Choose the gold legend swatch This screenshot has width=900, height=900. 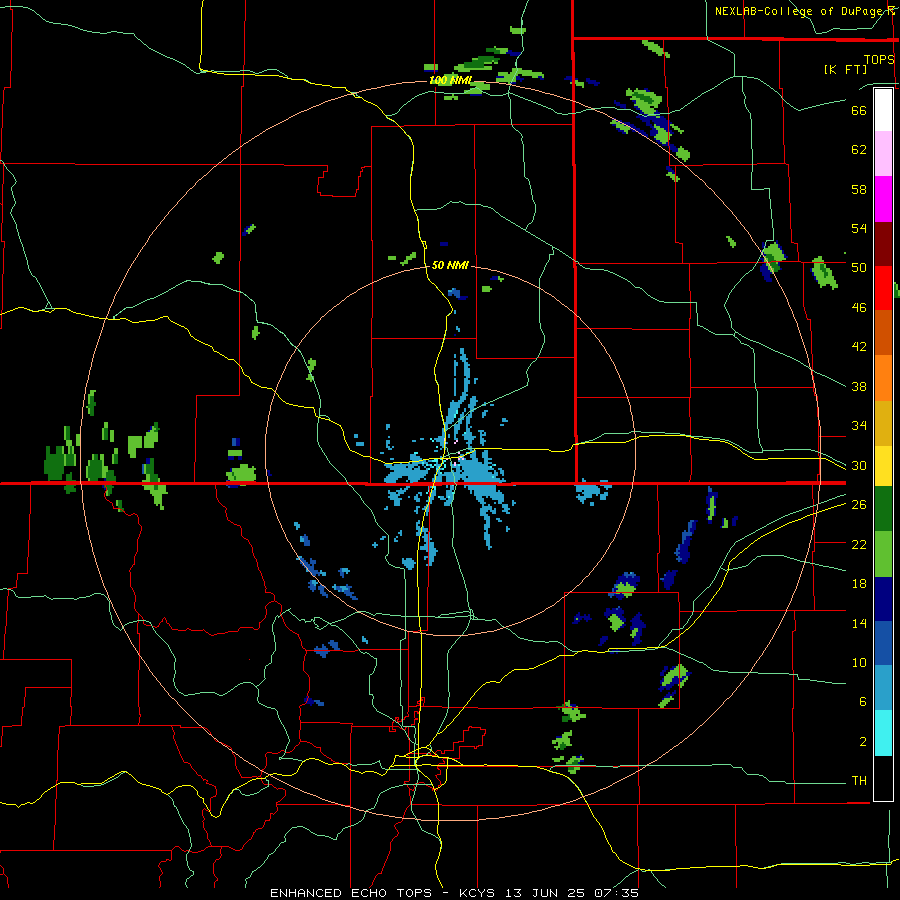[883, 423]
